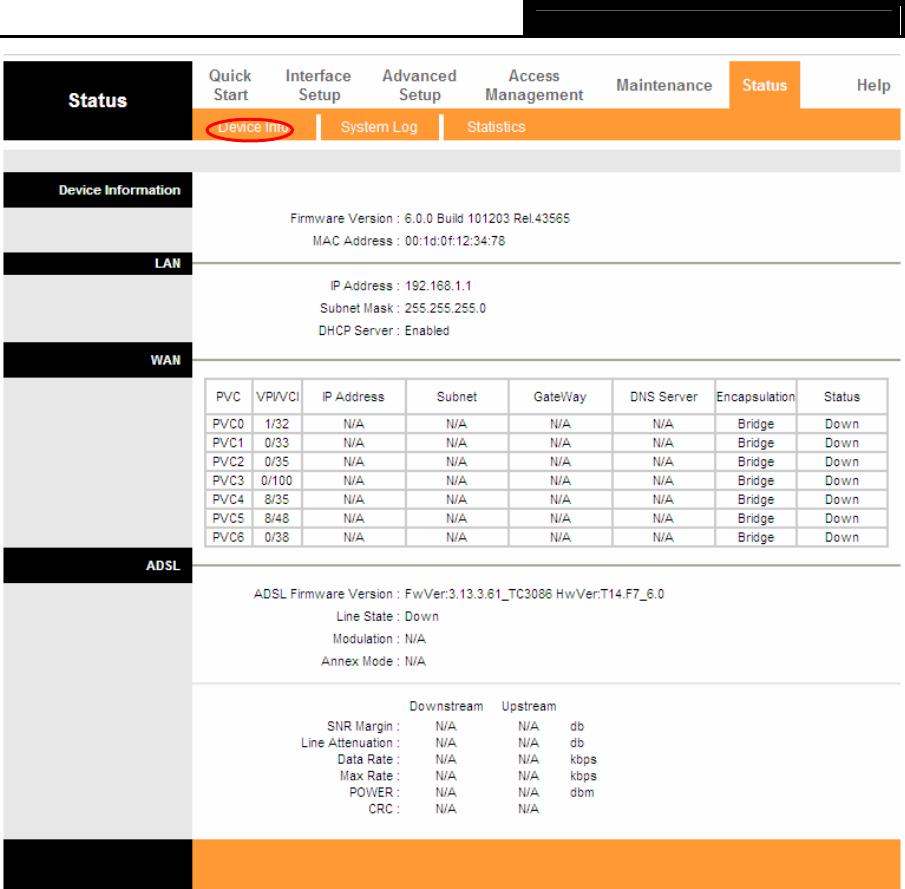Image resolution: width=905 pixels, height=889 pixels.
Task: Open Advanced Setup menu
Action: 419,85
